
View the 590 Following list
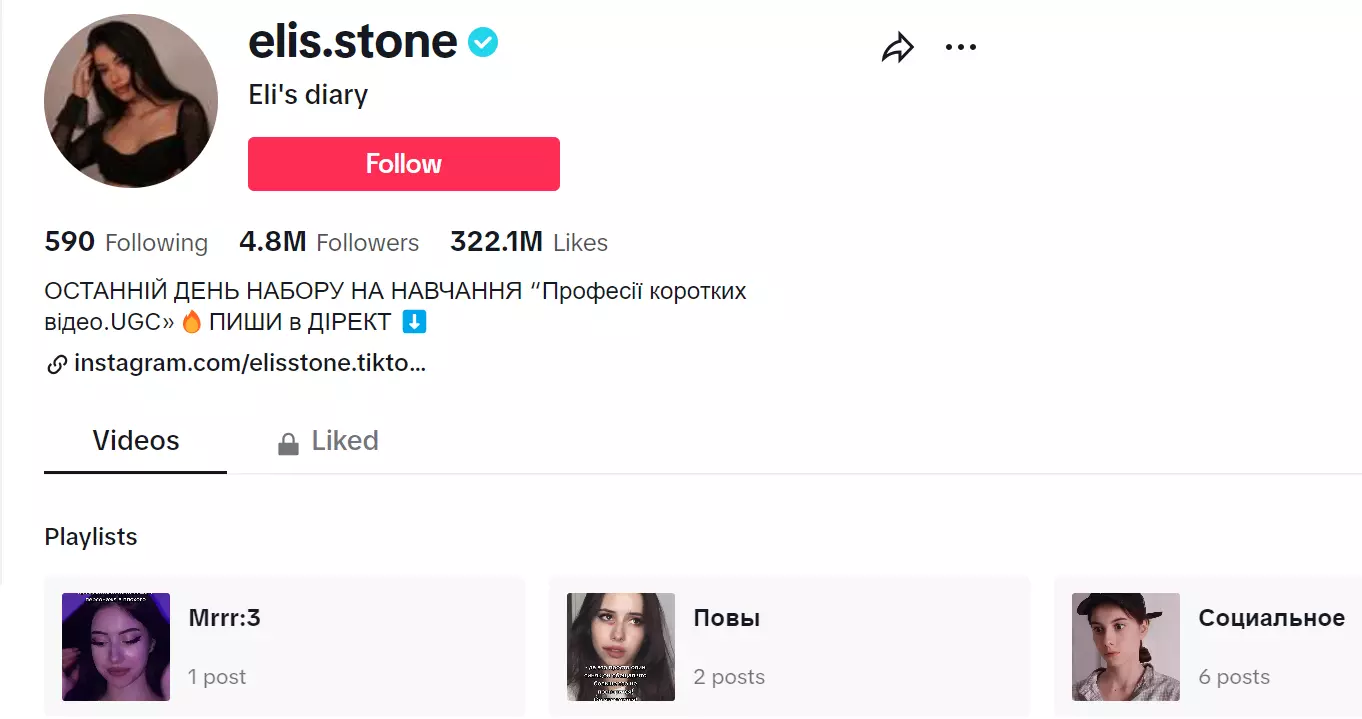tap(126, 242)
